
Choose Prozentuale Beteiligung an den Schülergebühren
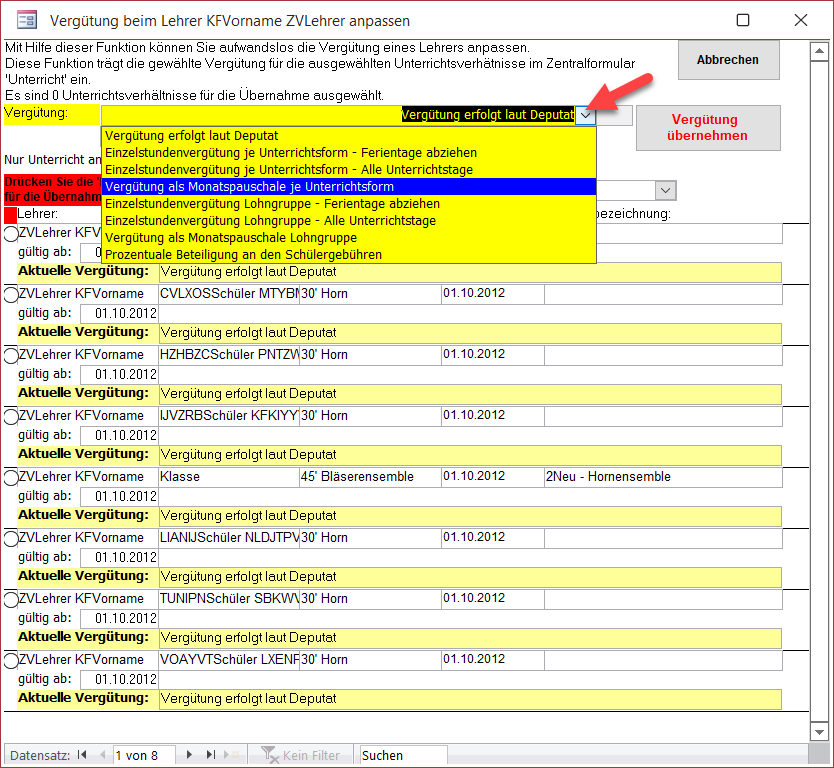(x=348, y=255)
